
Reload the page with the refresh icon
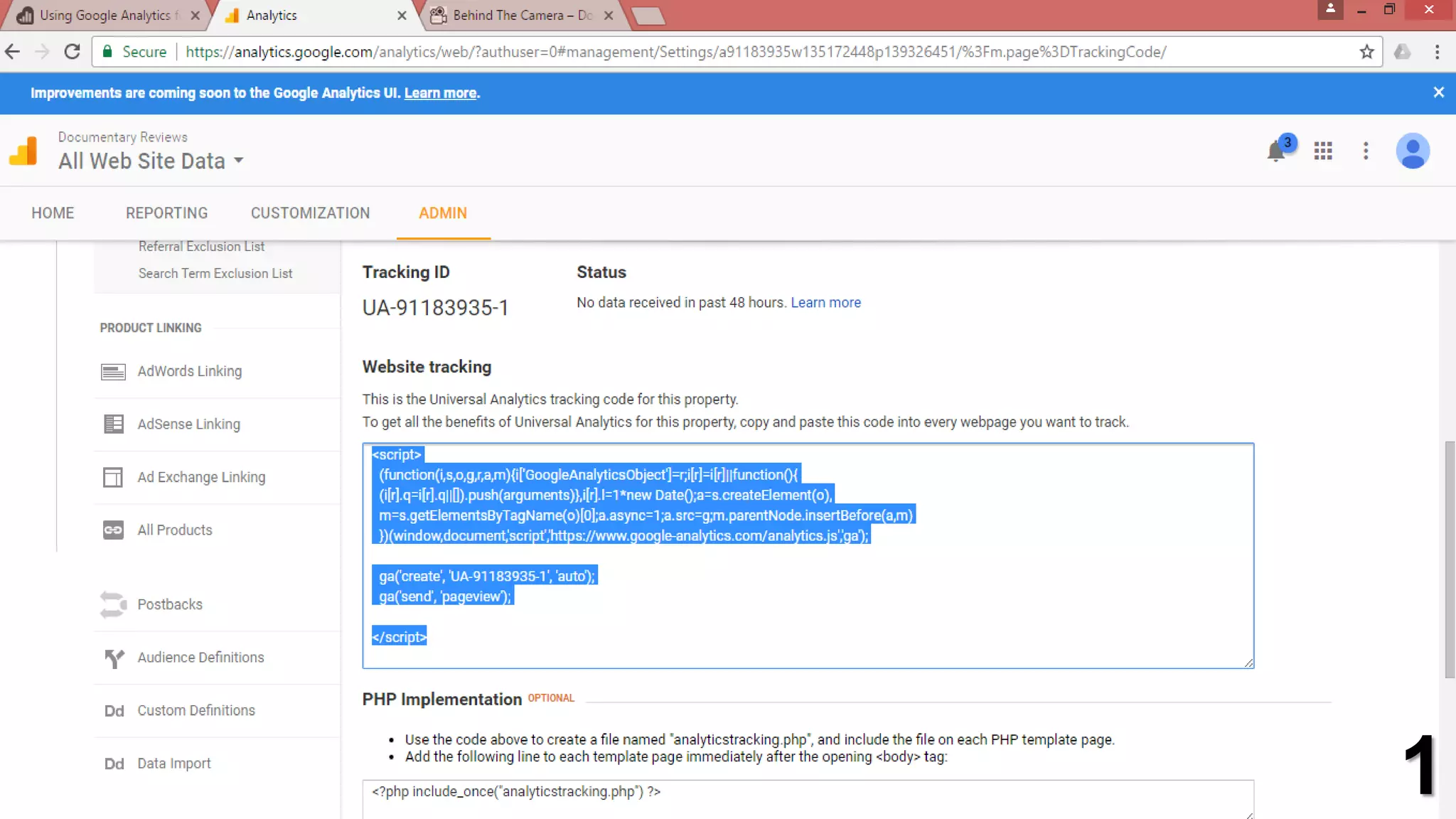point(72,52)
